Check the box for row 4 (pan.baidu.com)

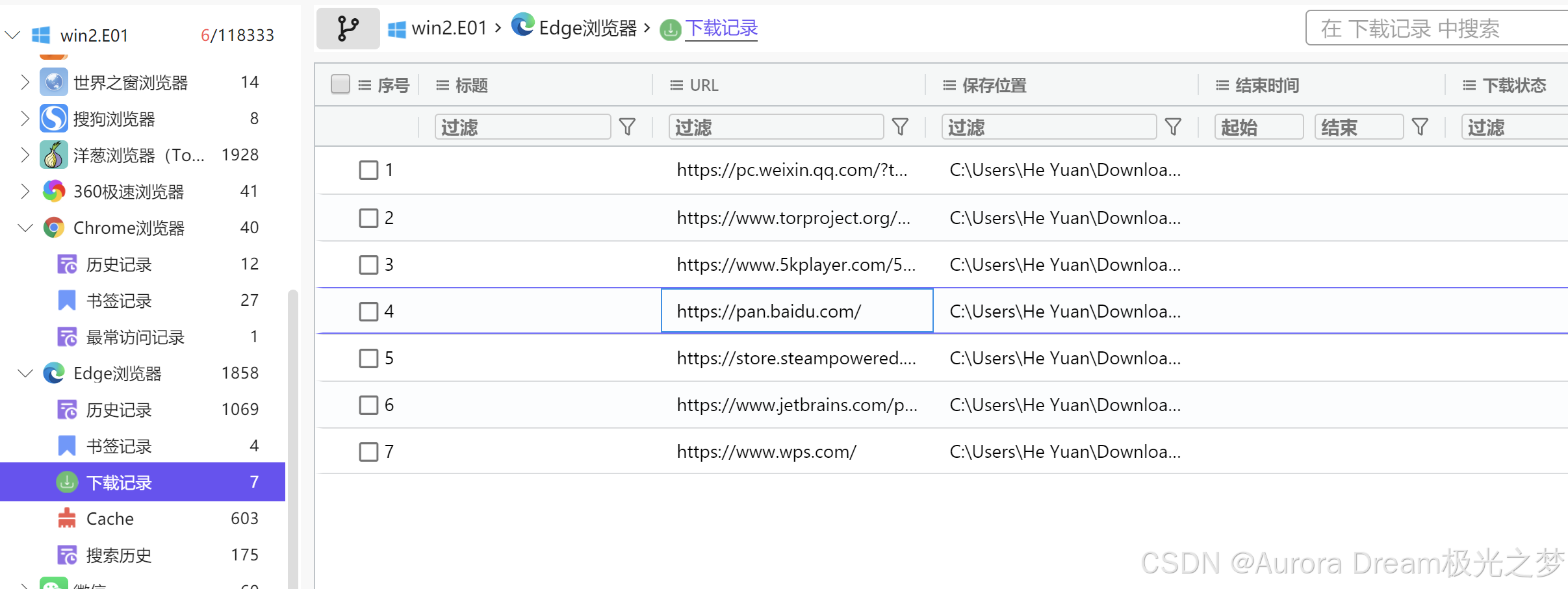coord(368,311)
